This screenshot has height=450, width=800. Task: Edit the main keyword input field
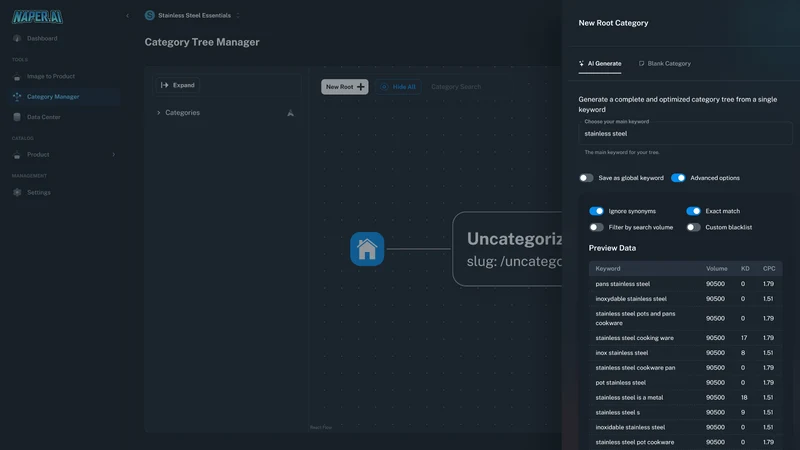[x=685, y=134]
